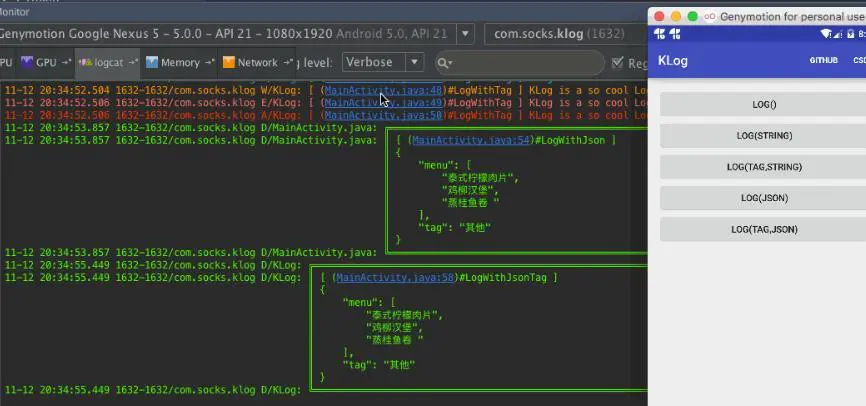Tap the LOG(STRING) button in emulator

[764, 135]
